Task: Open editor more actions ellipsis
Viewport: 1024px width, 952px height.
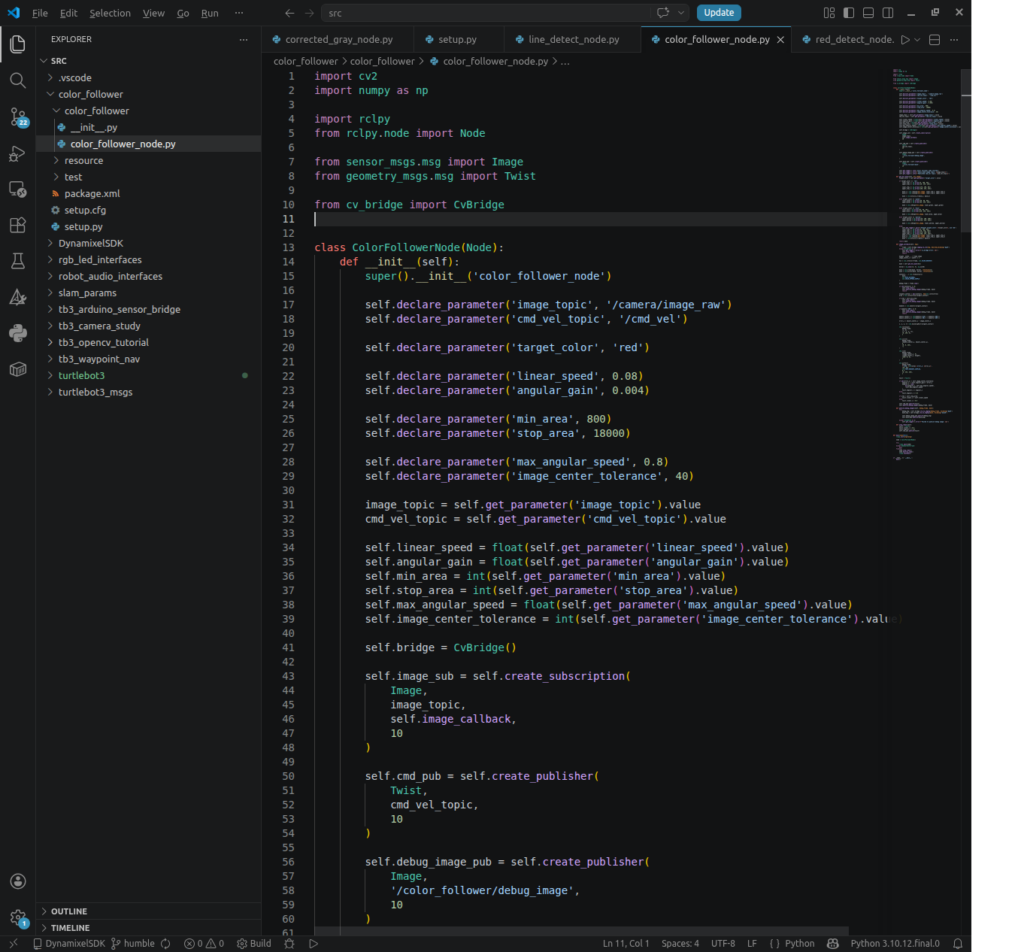Action: [954, 39]
